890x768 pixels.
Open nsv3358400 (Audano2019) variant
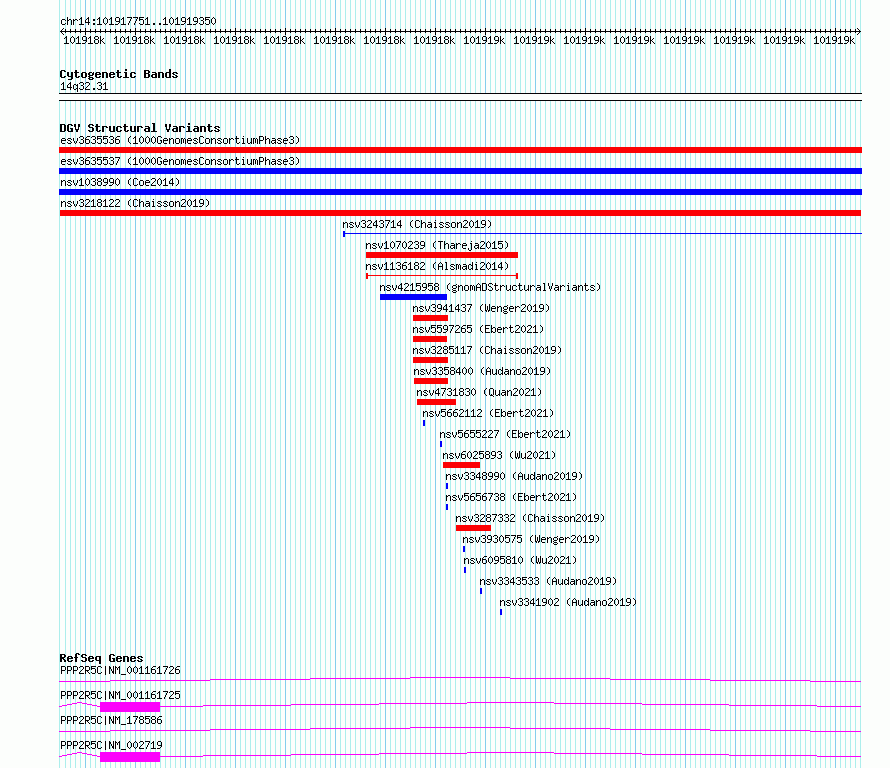pyautogui.click(x=482, y=371)
